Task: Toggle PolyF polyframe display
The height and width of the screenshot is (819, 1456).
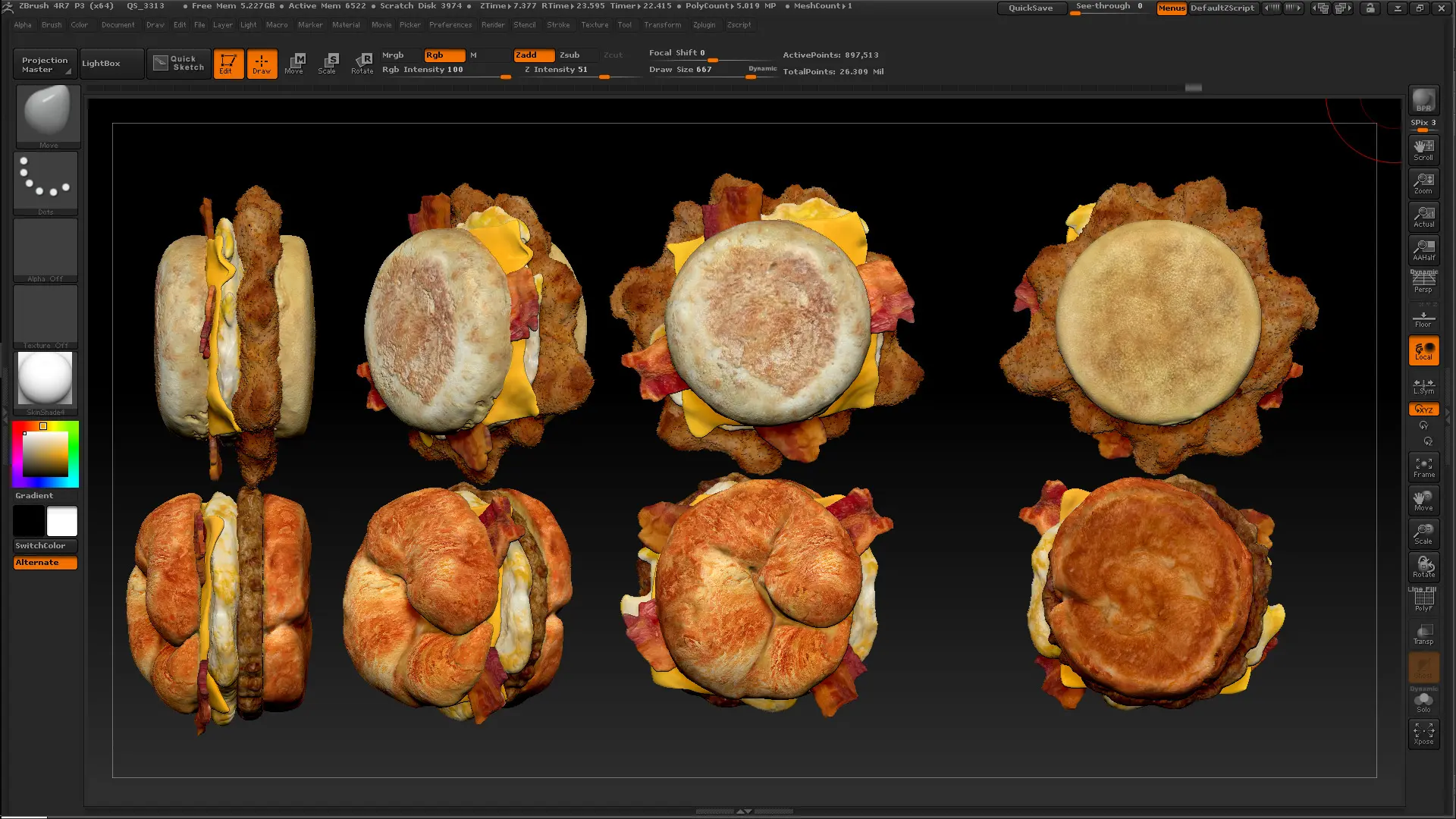Action: click(1423, 601)
